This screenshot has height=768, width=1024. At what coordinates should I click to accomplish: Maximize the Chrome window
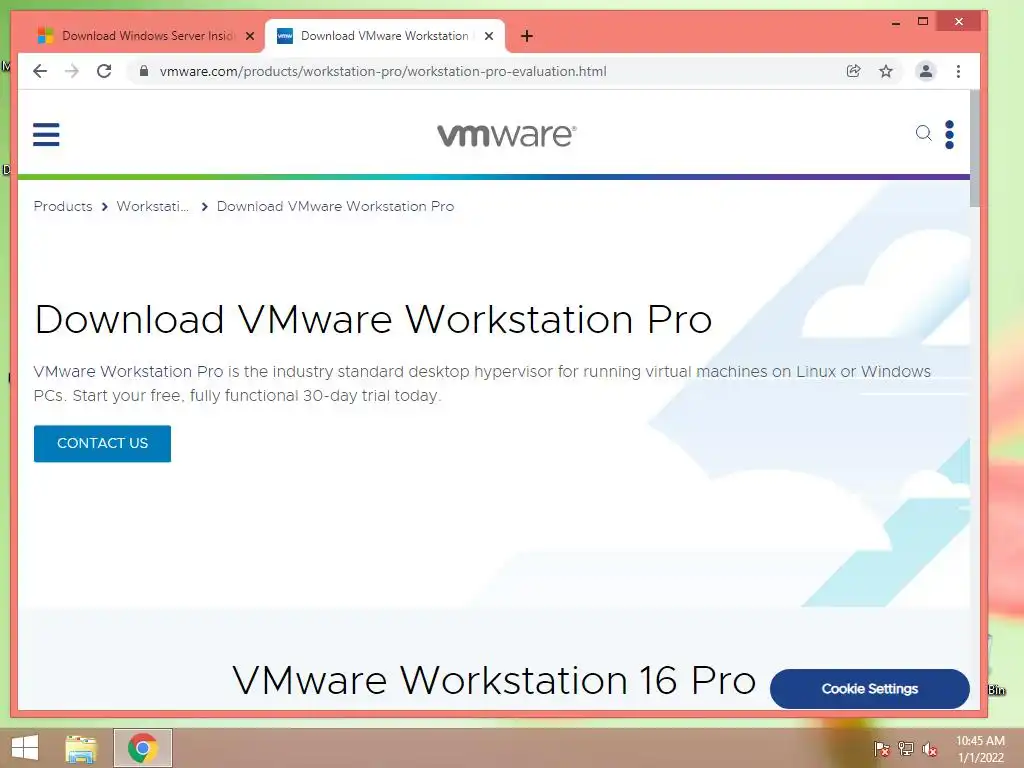(922, 22)
